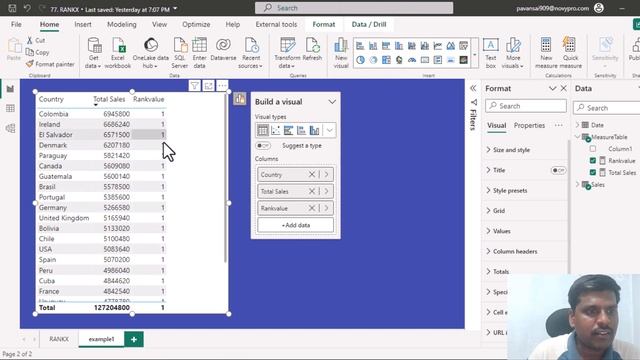
Task: Insert a New visual
Action: coord(341,53)
